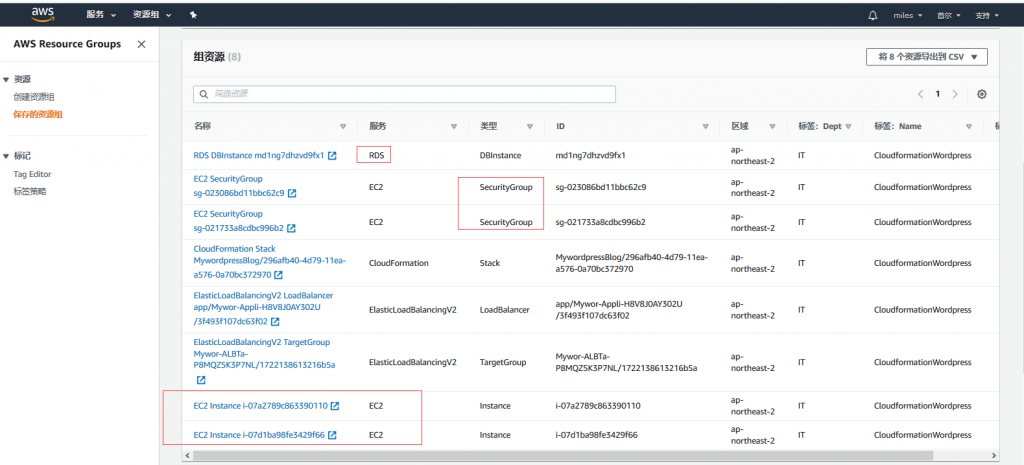Open external link icon for sg-023086bd11bbc62c9

click(x=292, y=193)
